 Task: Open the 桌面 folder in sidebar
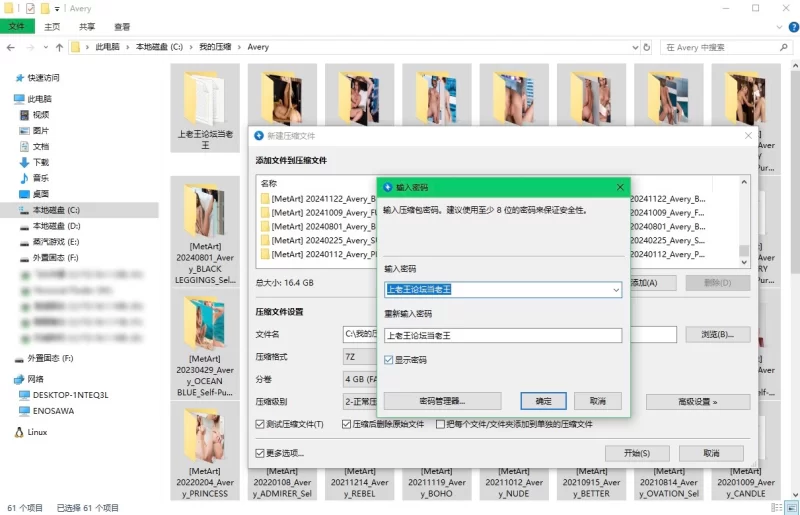pyautogui.click(x=41, y=194)
